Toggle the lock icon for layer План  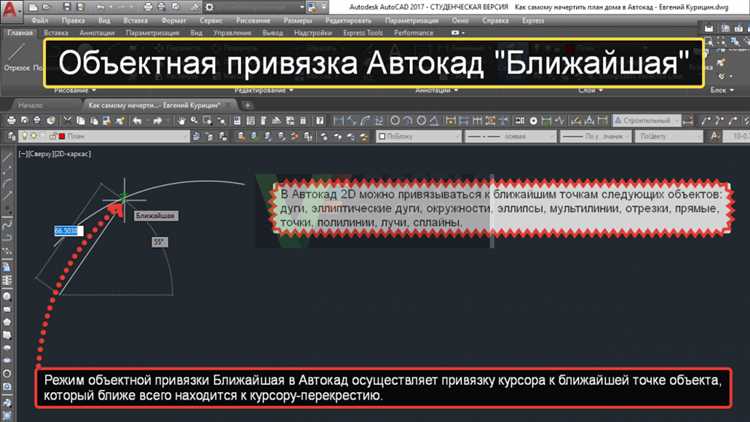(x=53, y=136)
